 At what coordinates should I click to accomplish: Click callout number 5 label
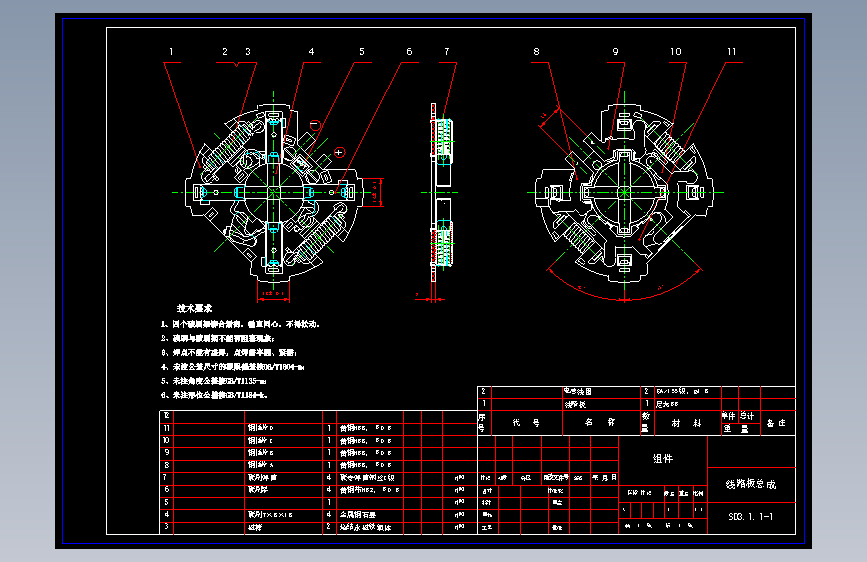(362, 51)
